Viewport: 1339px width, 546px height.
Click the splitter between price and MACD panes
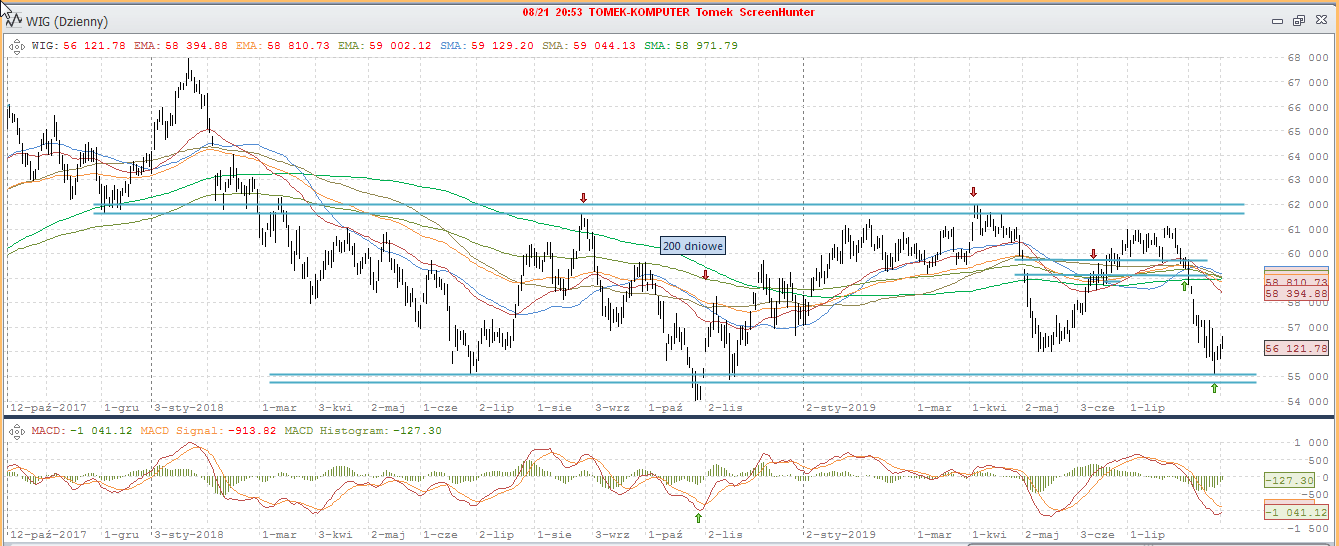[x=669, y=416]
